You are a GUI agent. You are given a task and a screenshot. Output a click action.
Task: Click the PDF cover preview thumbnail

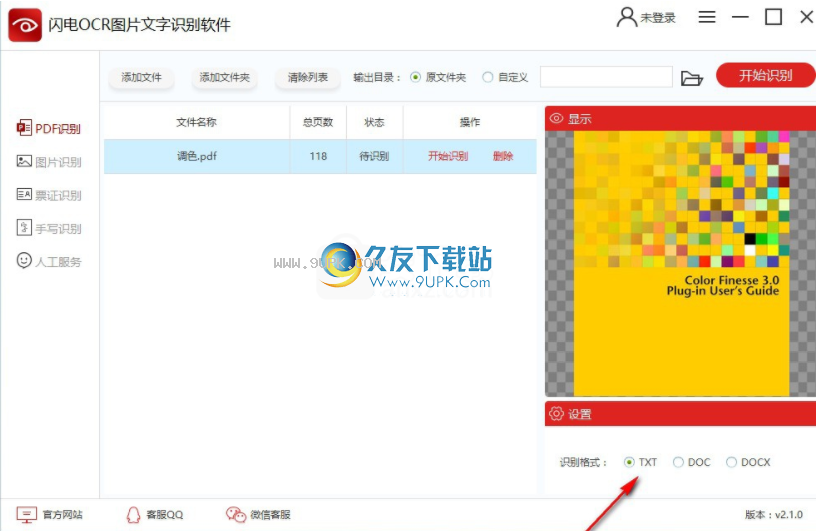[x=681, y=263]
